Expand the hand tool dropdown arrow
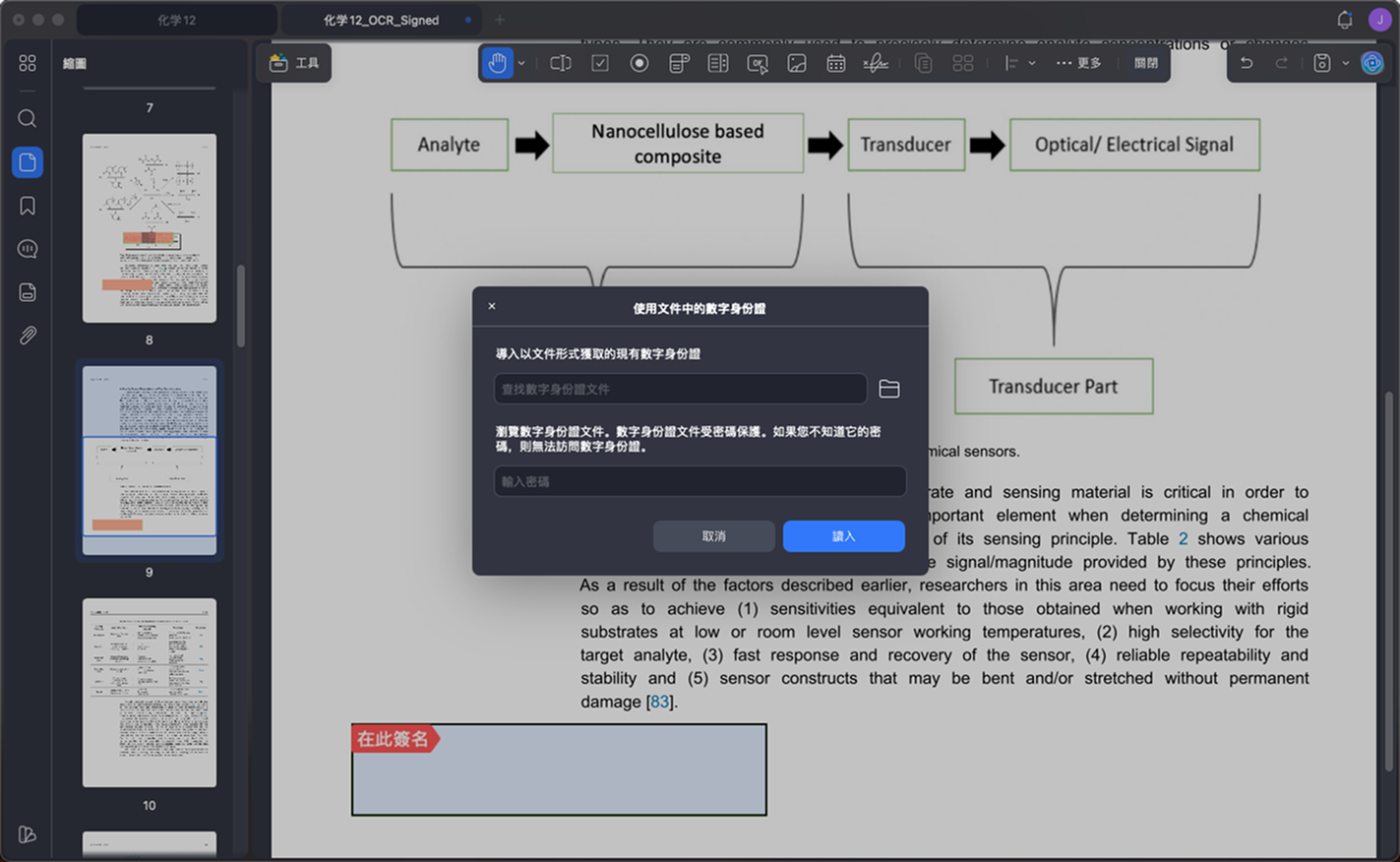1400x862 pixels. tap(521, 63)
